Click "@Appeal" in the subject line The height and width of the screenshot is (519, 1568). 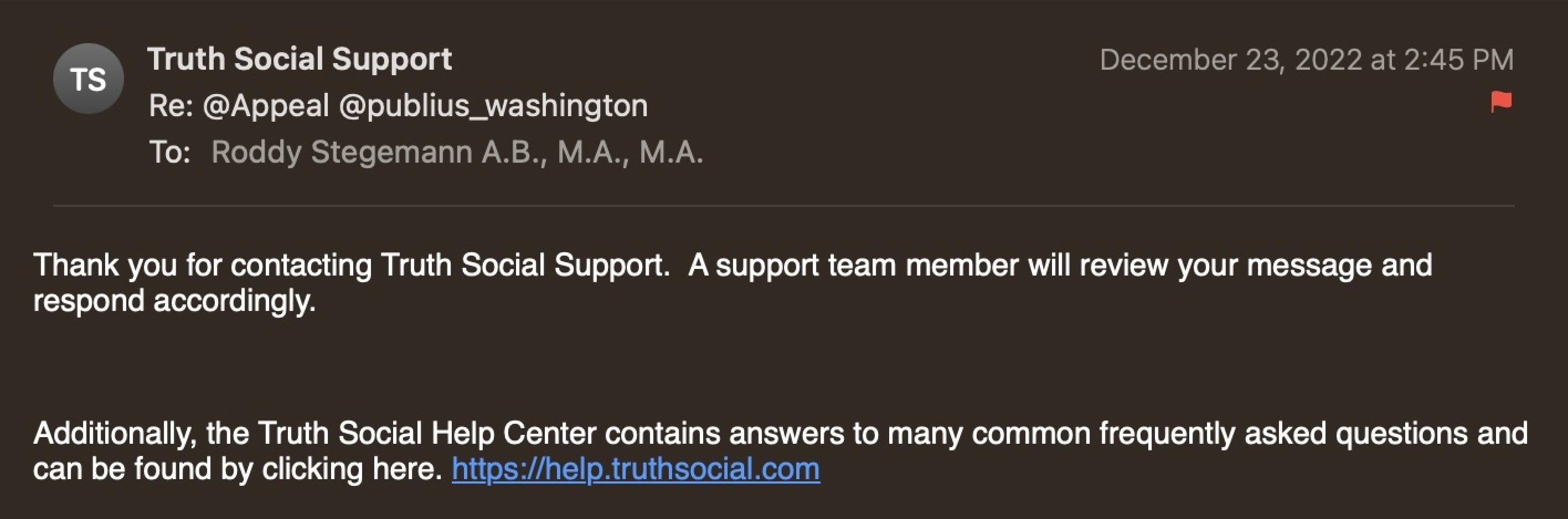(266, 106)
